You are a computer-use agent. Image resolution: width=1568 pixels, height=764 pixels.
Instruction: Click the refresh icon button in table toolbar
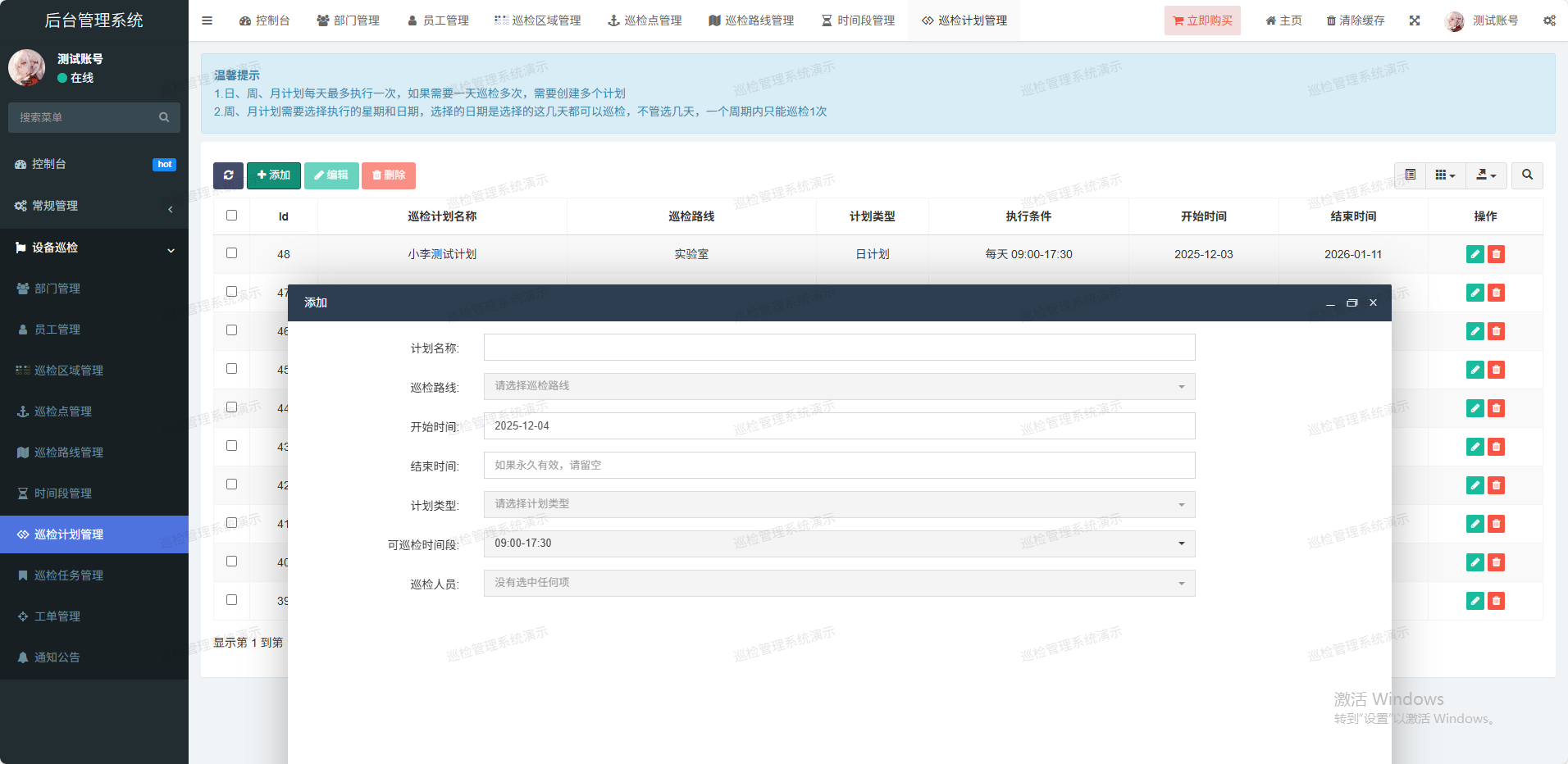point(228,175)
